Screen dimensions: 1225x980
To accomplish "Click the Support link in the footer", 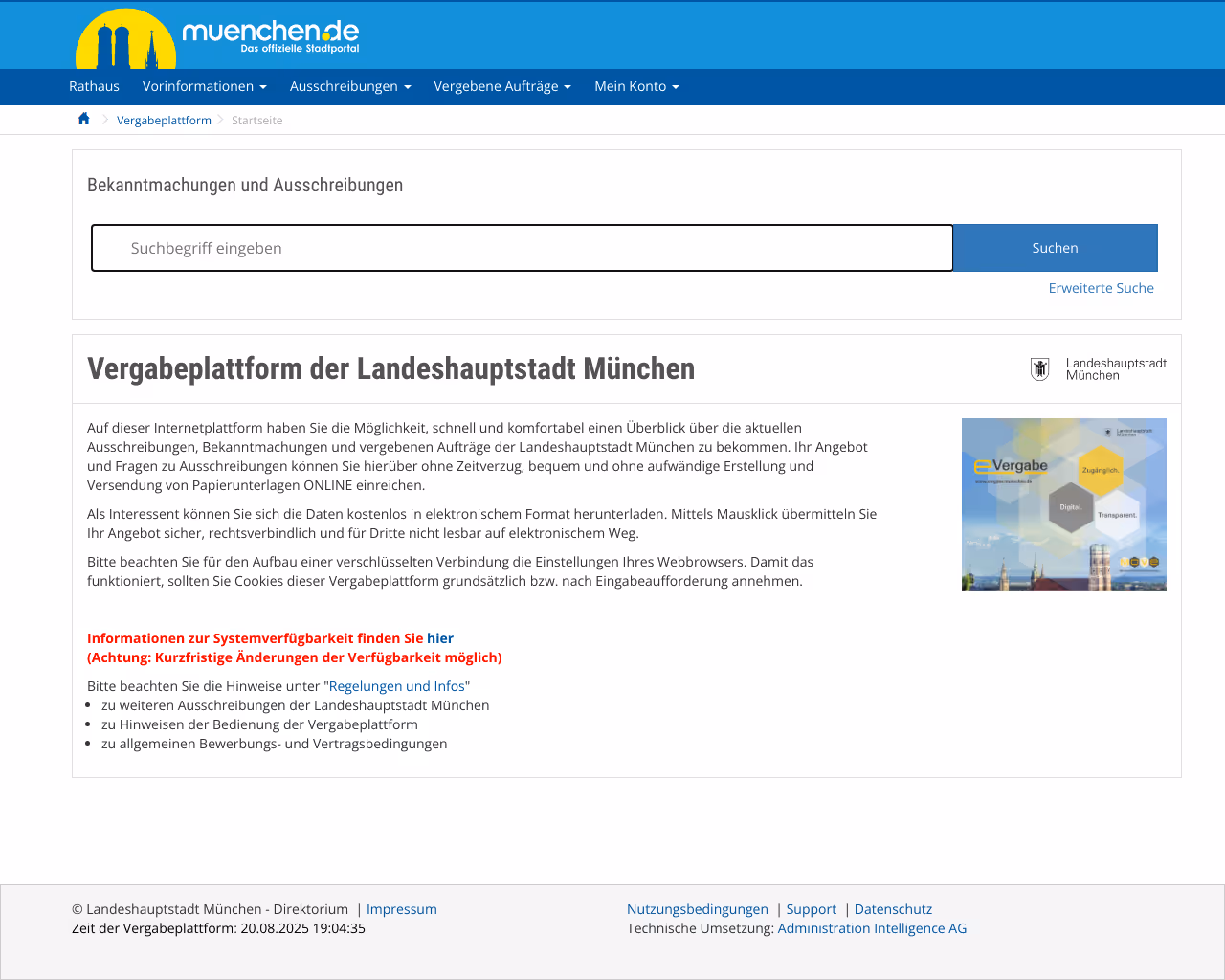I will [811, 908].
